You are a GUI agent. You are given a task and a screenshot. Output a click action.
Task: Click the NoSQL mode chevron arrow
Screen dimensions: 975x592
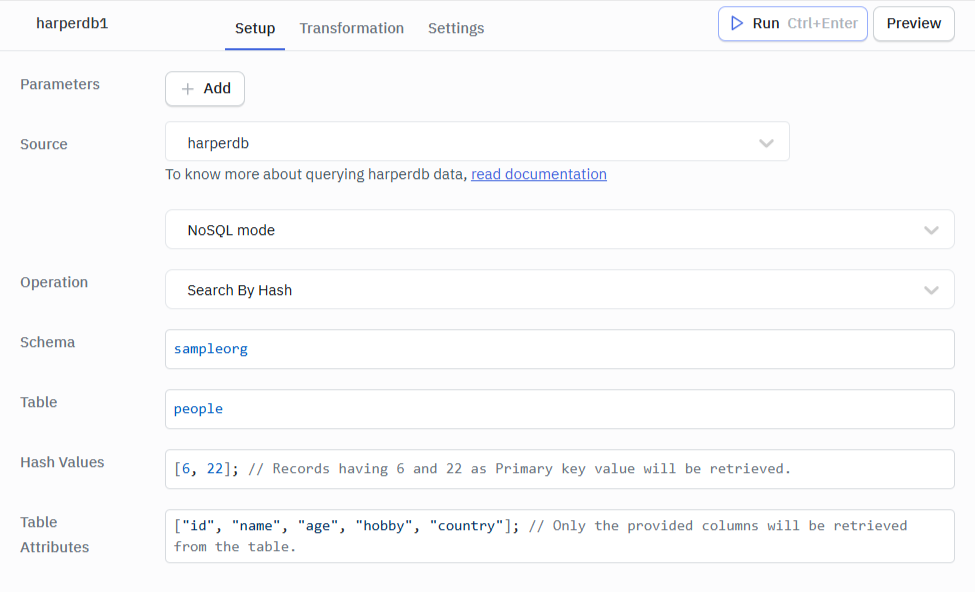[931, 230]
